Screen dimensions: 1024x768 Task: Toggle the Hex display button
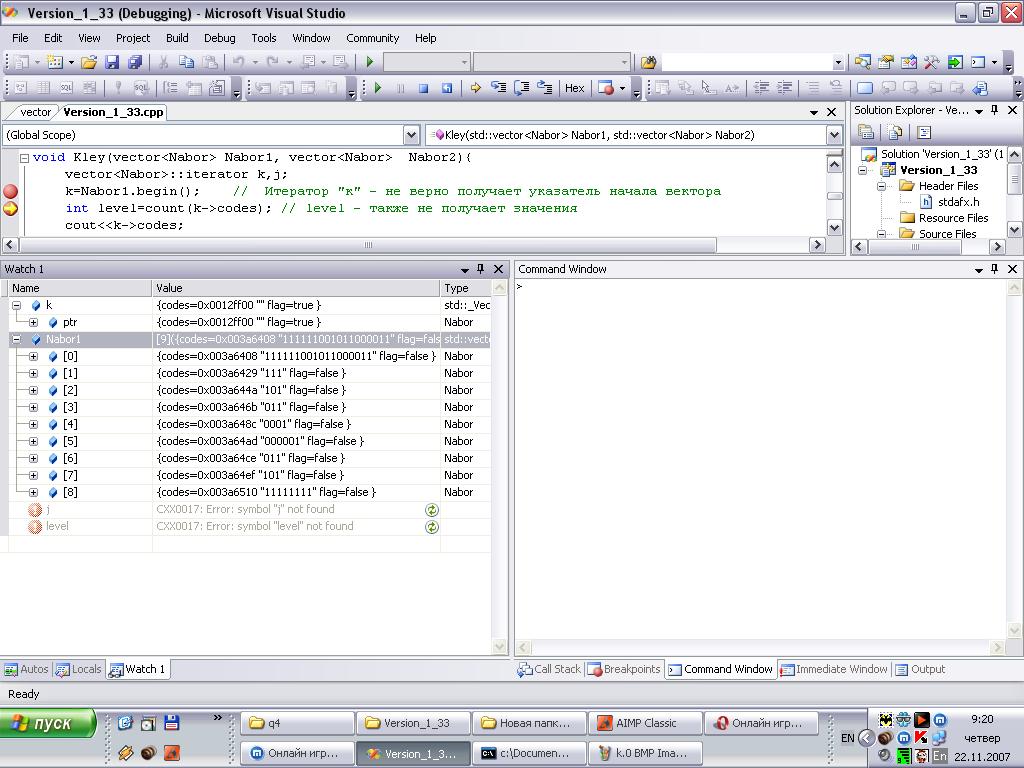pyautogui.click(x=574, y=88)
